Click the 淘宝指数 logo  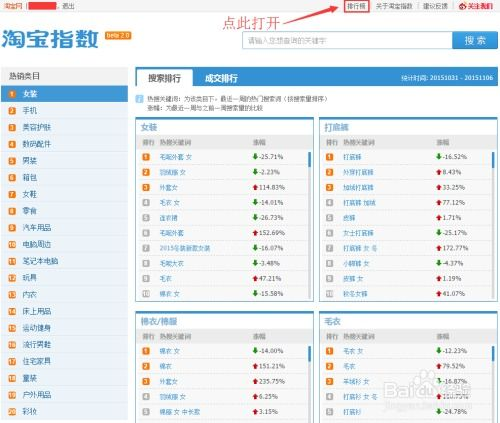[x=50, y=39]
